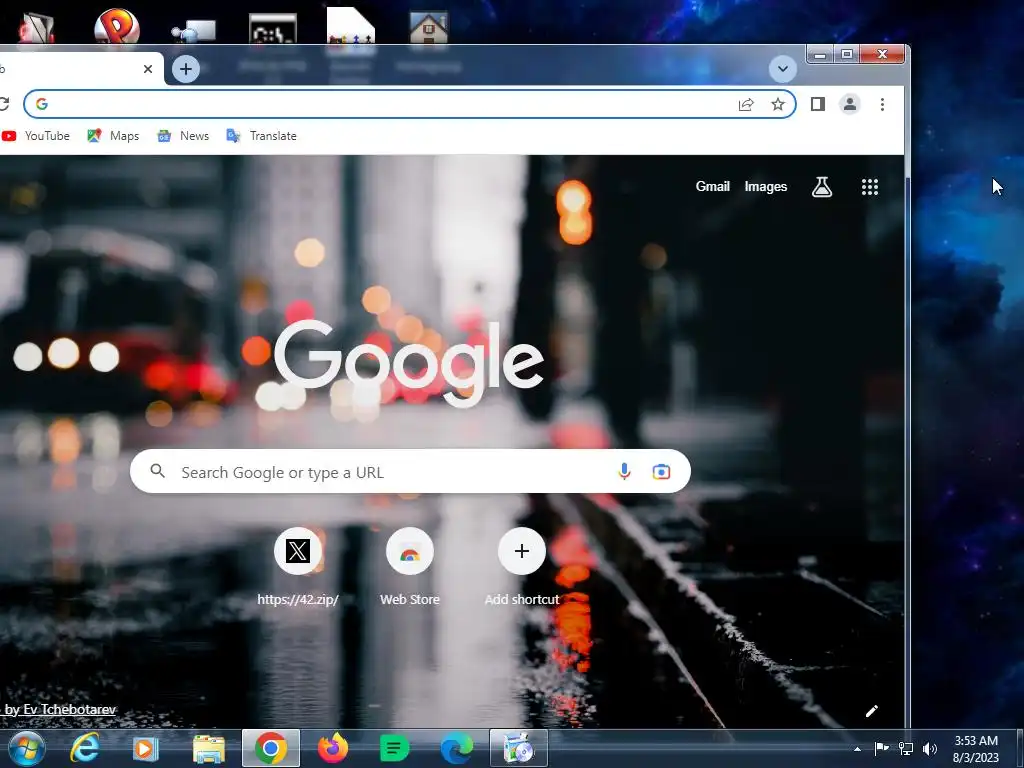This screenshot has width=1024, height=768.
Task: Open green notes app on taskbar
Action: (x=394, y=748)
